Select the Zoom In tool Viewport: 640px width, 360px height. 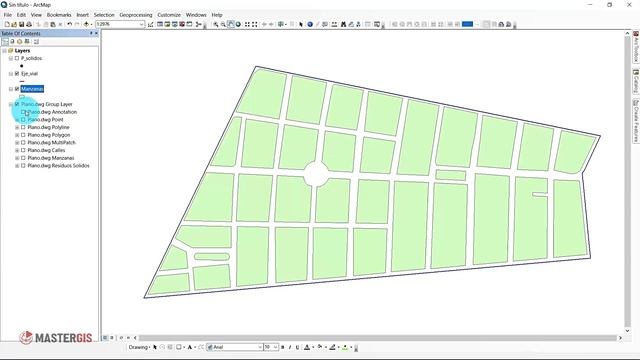216,24
